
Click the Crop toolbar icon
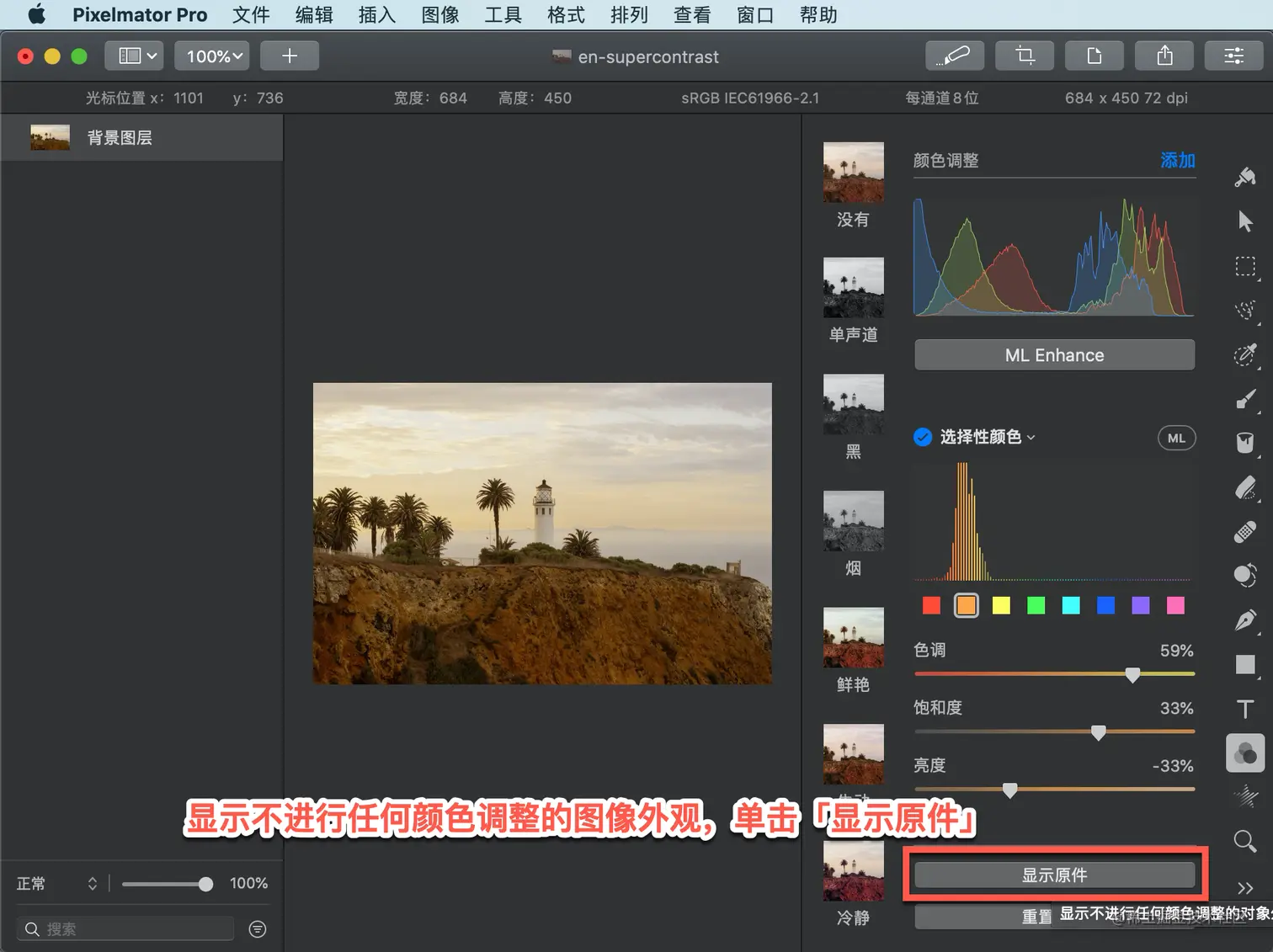click(x=1025, y=56)
